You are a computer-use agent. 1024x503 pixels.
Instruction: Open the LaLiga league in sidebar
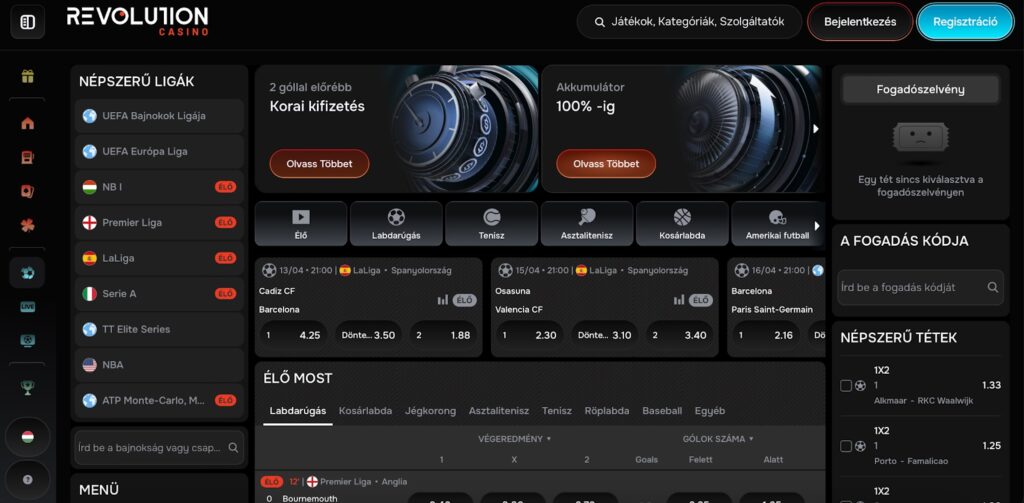pyautogui.click(x=159, y=258)
